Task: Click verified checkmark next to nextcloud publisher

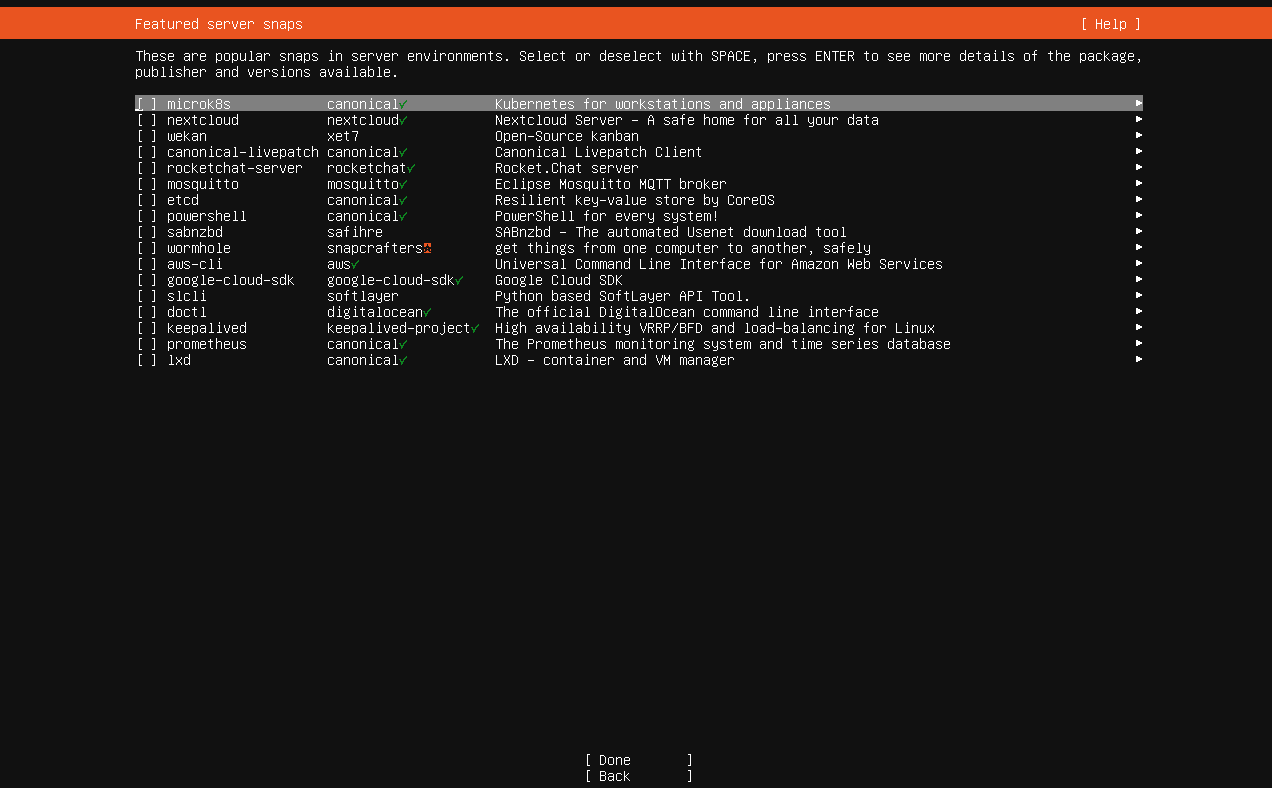Action: pos(403,120)
